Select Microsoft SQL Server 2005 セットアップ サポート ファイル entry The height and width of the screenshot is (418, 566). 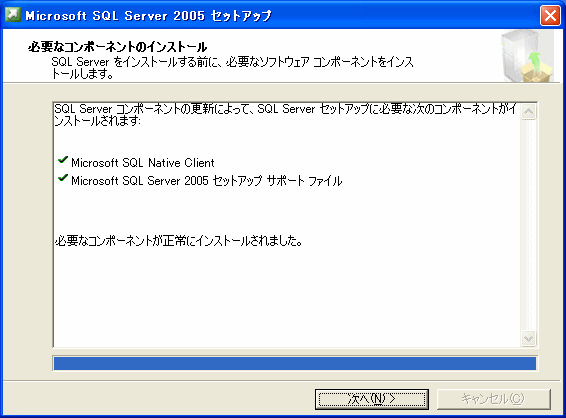tap(206, 180)
